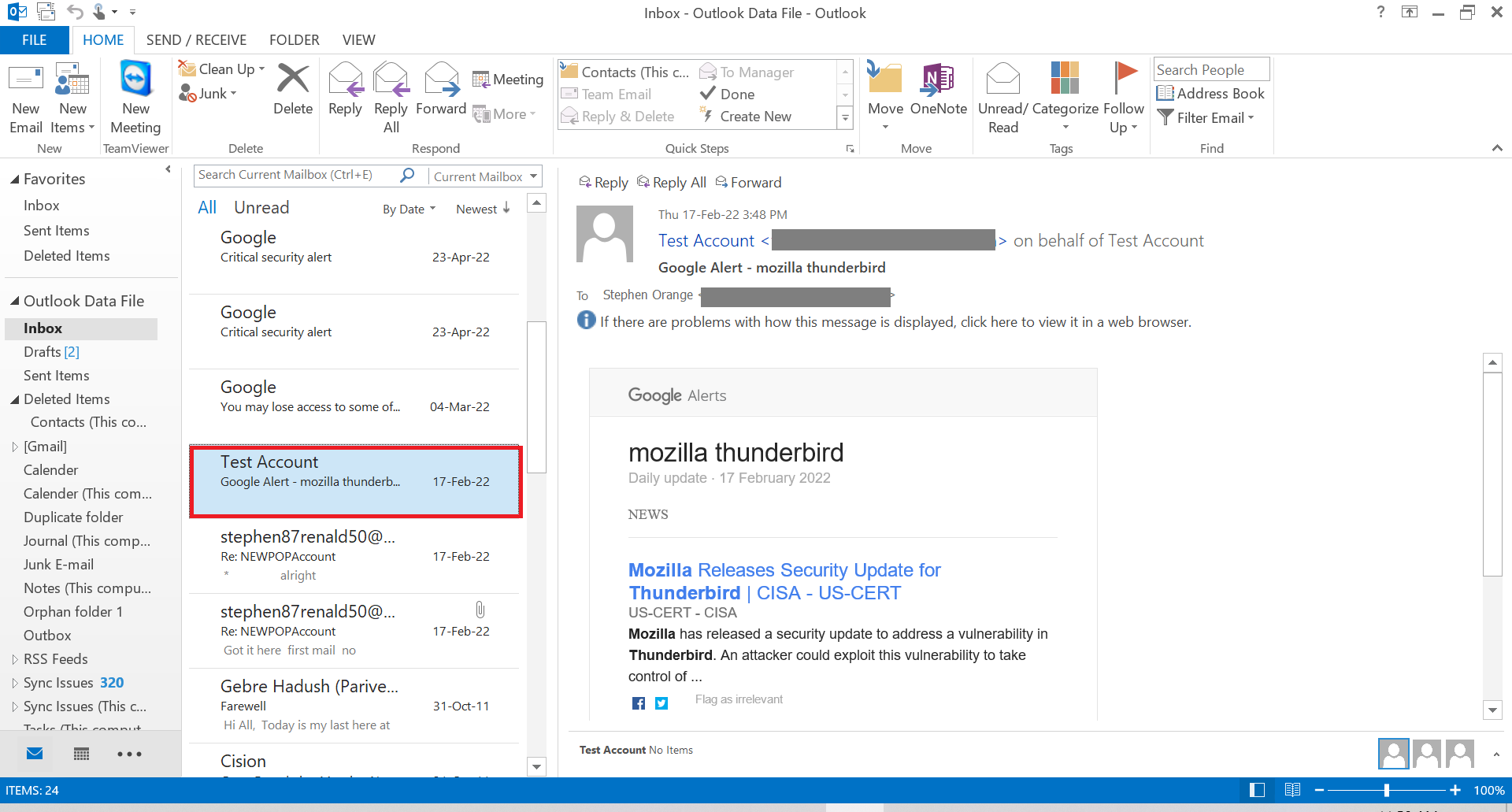This screenshot has height=812, width=1512.
Task: Open the Address Book
Action: click(1210, 94)
